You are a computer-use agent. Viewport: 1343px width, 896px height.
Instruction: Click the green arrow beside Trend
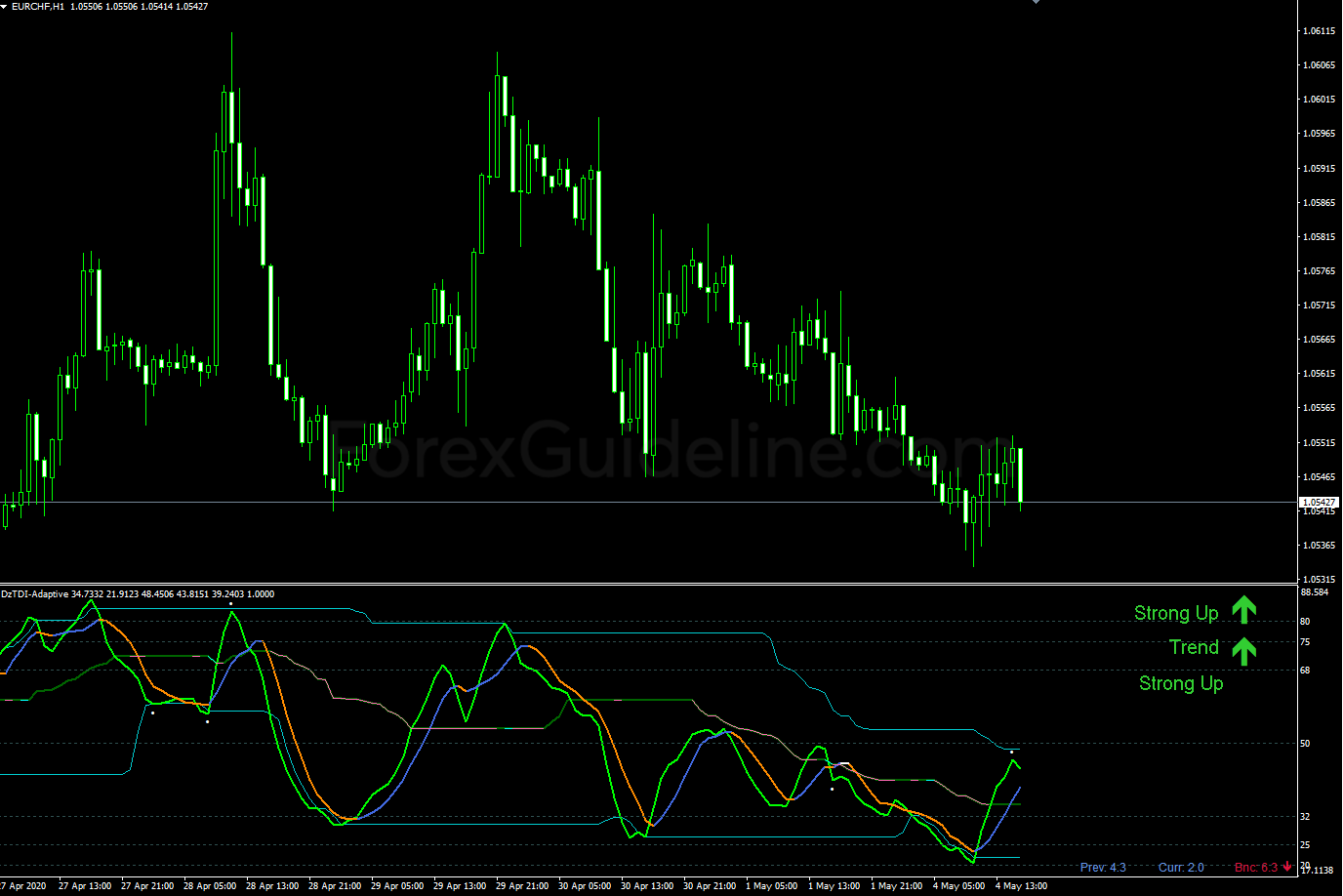(1243, 651)
